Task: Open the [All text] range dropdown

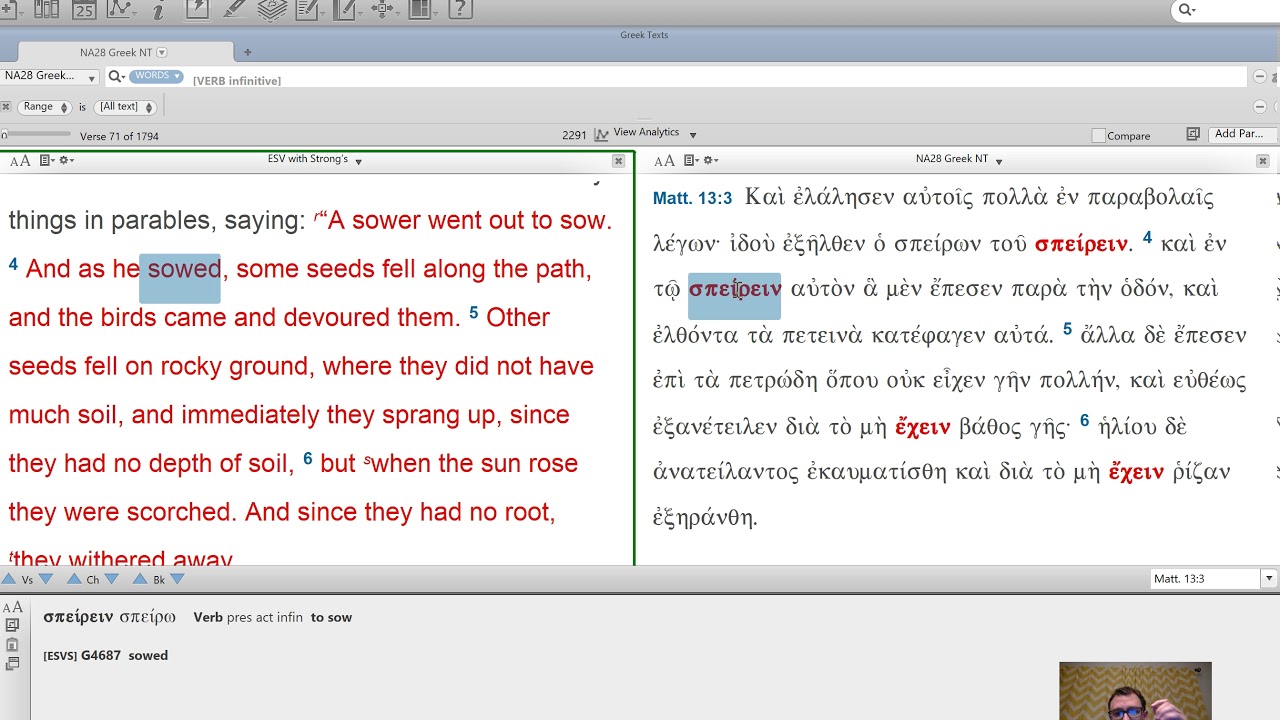Action: (126, 107)
